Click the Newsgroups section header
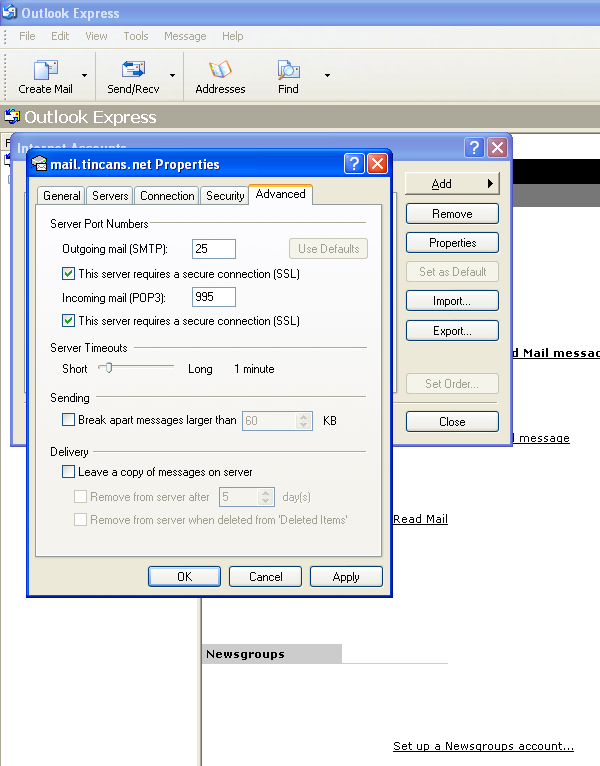 point(272,654)
